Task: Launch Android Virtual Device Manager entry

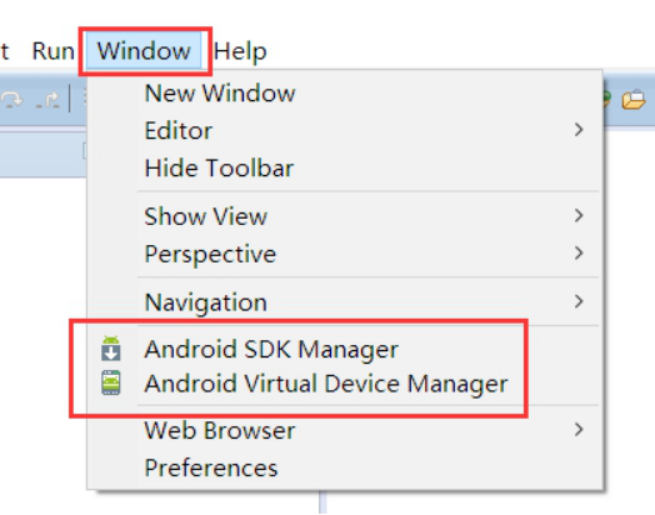Action: tap(345, 383)
